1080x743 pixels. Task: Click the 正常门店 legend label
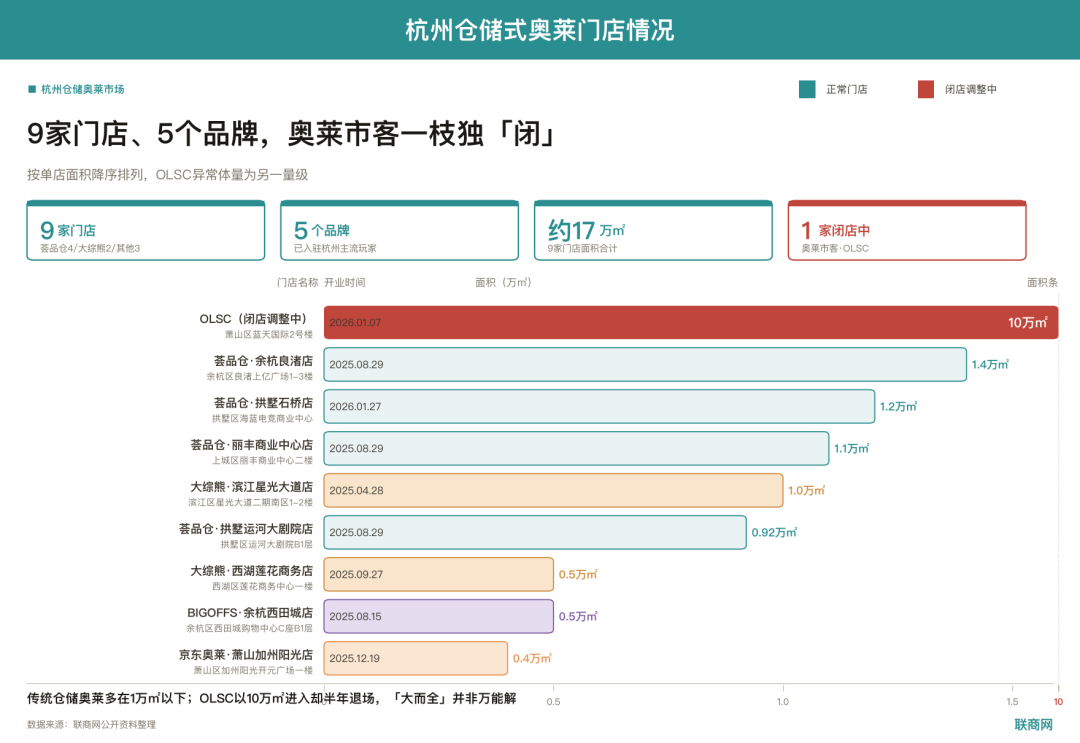847,90
